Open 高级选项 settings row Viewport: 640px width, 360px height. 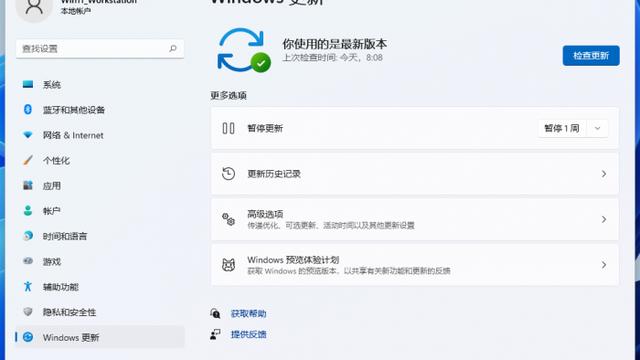click(415, 220)
